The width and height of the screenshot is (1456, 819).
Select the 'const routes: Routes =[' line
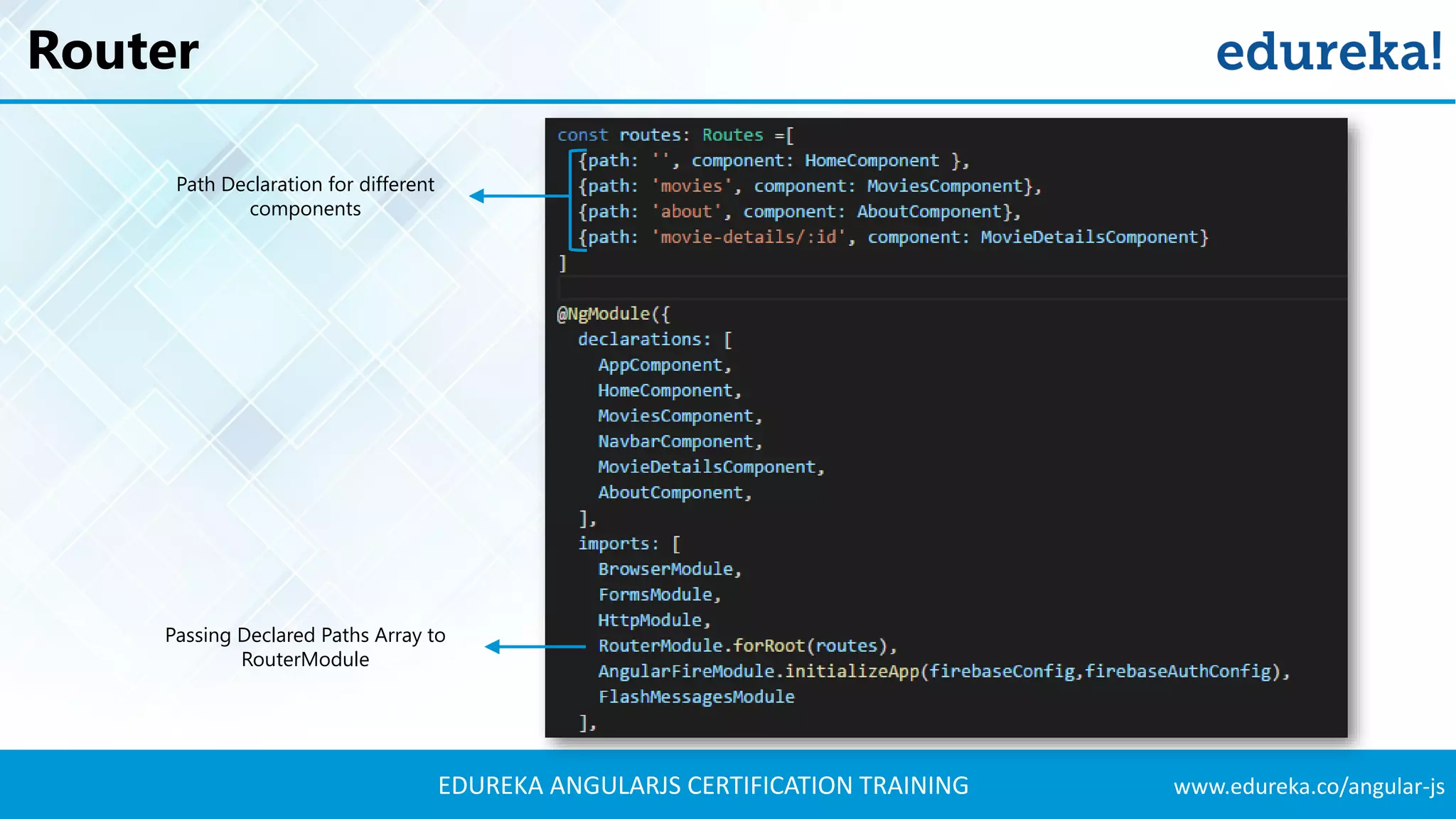pos(675,135)
